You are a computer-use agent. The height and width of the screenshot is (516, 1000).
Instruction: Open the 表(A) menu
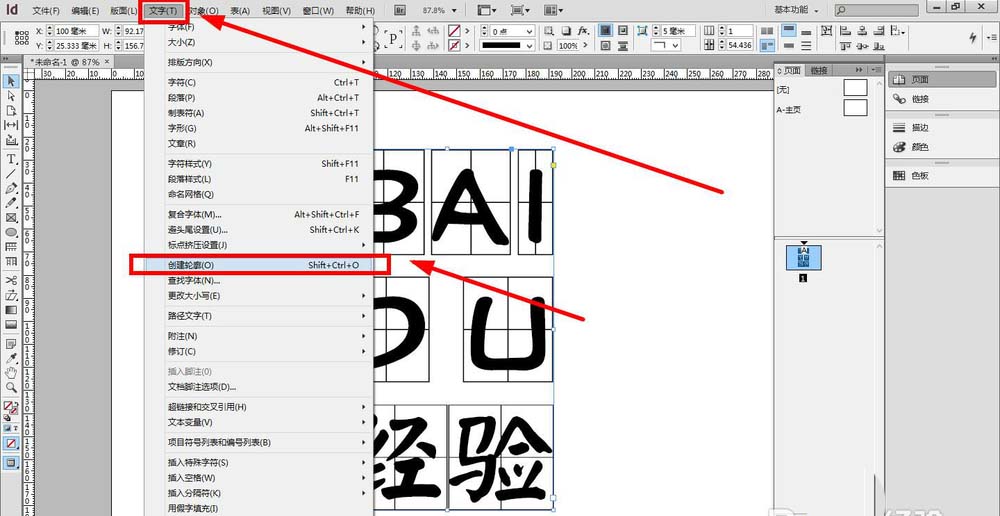pos(240,11)
